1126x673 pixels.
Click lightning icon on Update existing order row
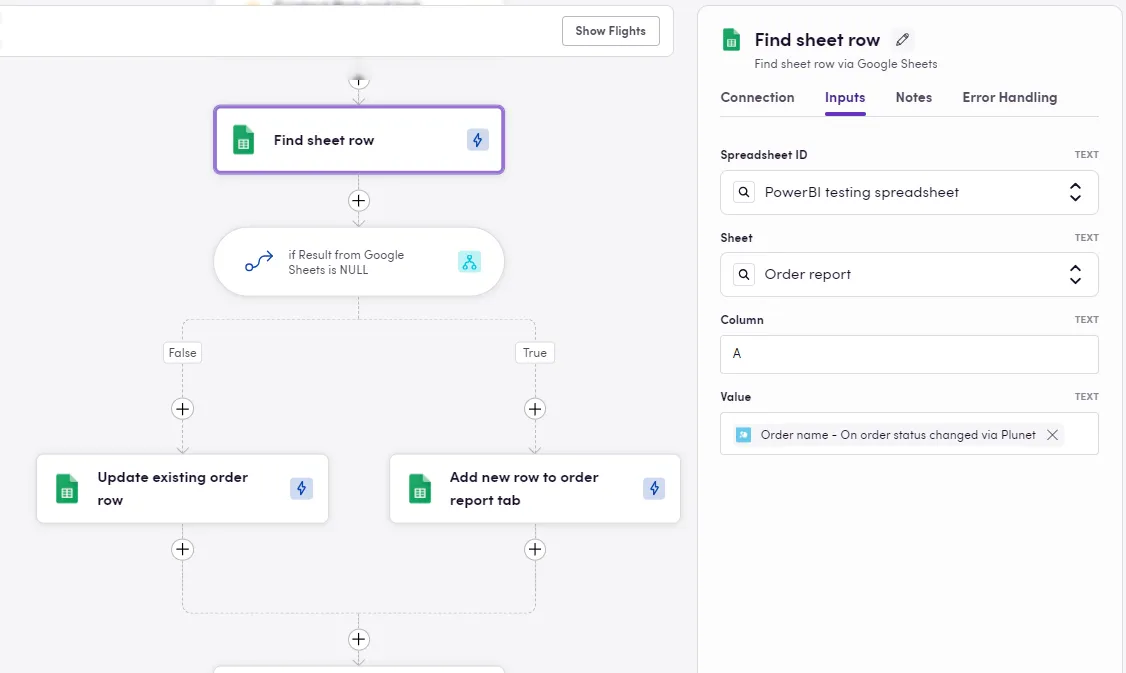pos(301,488)
